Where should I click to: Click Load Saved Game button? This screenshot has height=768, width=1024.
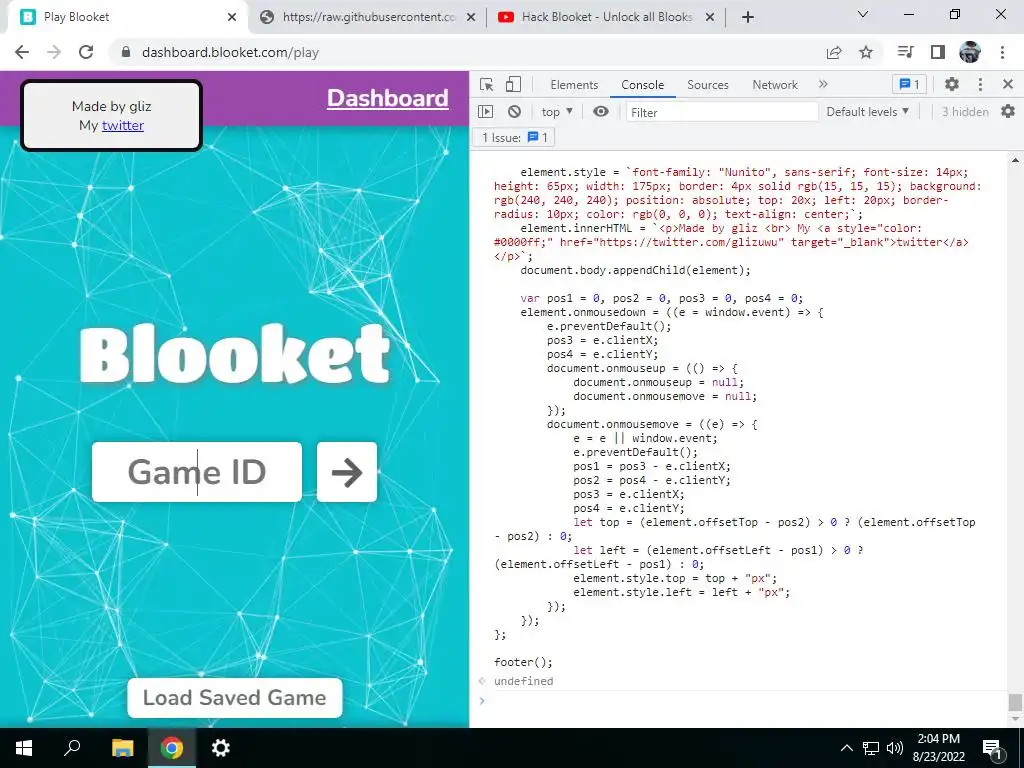tap(234, 697)
